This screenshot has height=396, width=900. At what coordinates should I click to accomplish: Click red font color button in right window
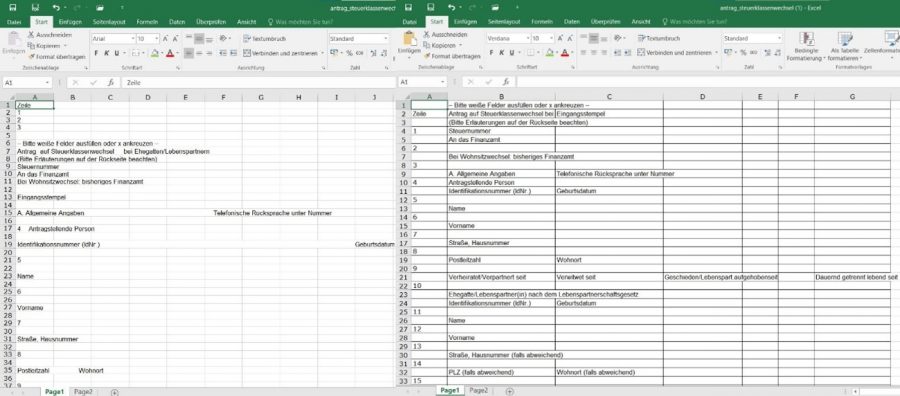(x=564, y=52)
